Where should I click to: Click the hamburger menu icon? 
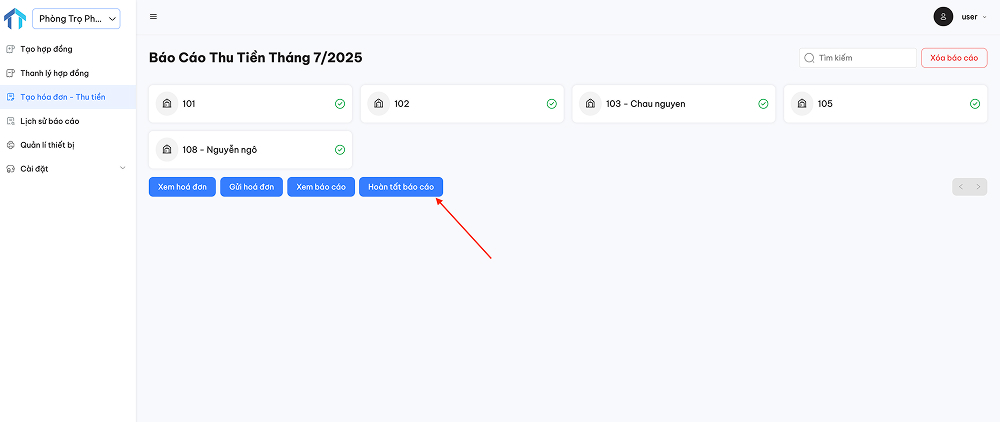tap(153, 17)
